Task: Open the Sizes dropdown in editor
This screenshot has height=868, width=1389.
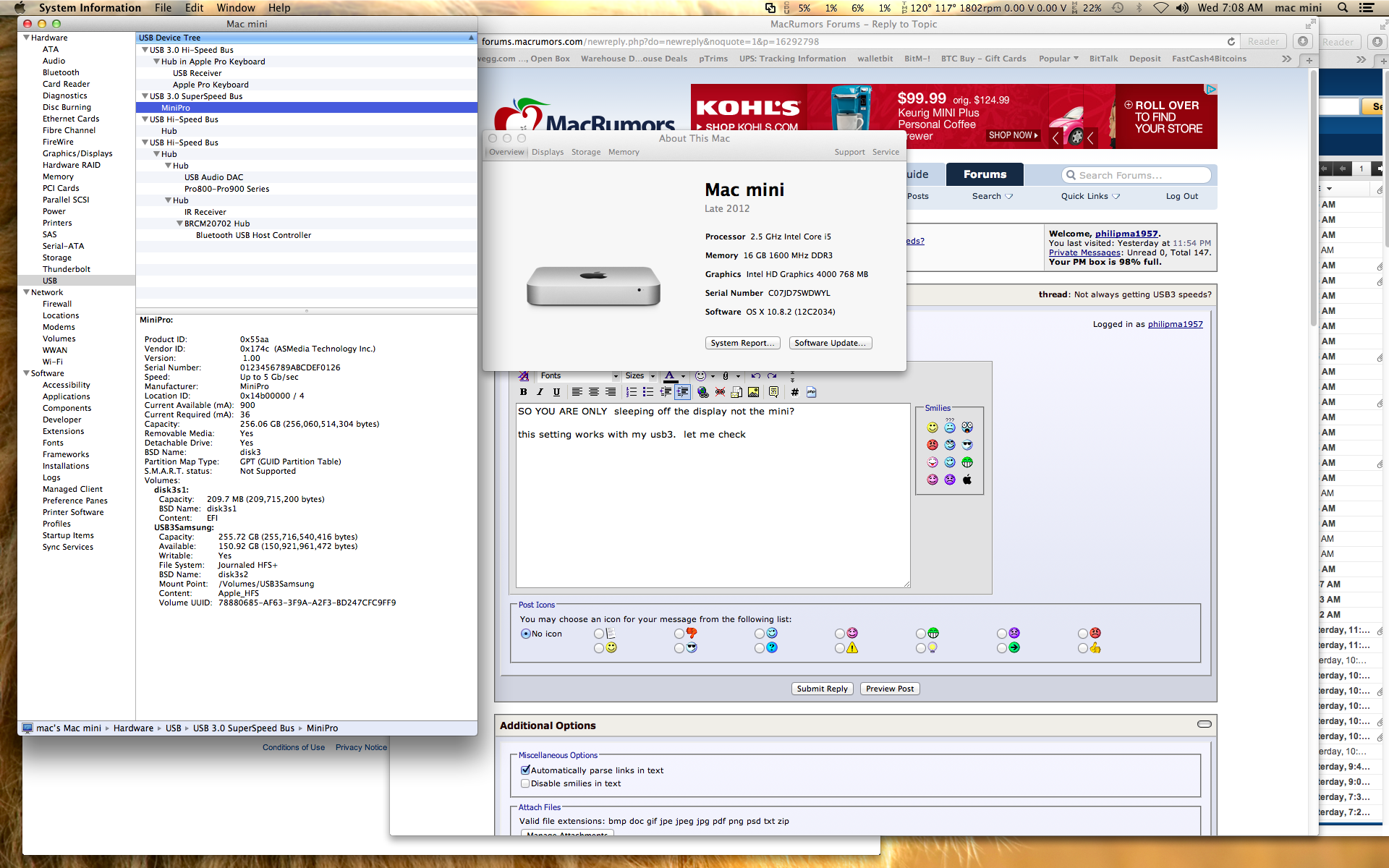Action: [x=640, y=375]
